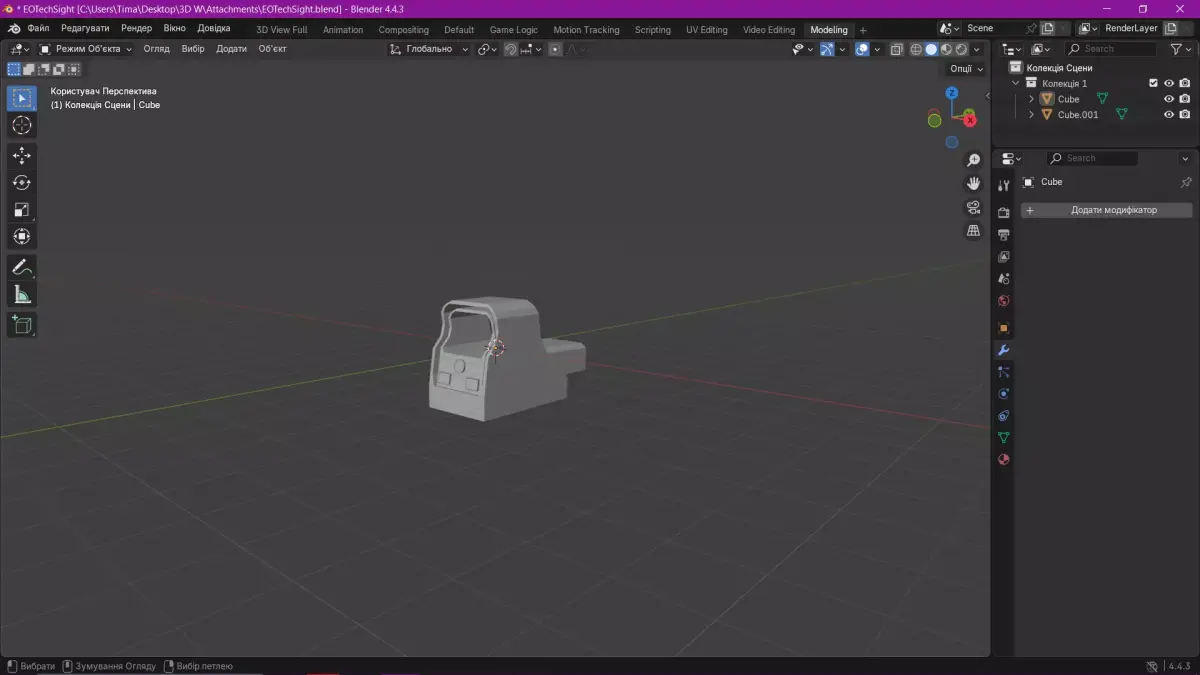Expand the Cube item in outliner
The height and width of the screenshot is (675, 1200).
1031,99
